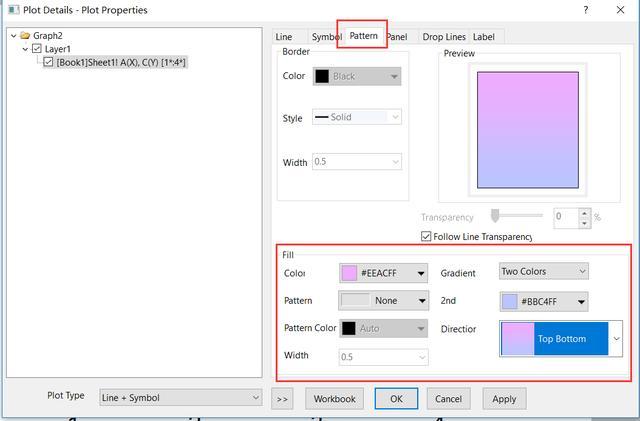640x421 pixels.
Task: Click the light blue 2nd color swatch
Action: (x=509, y=302)
